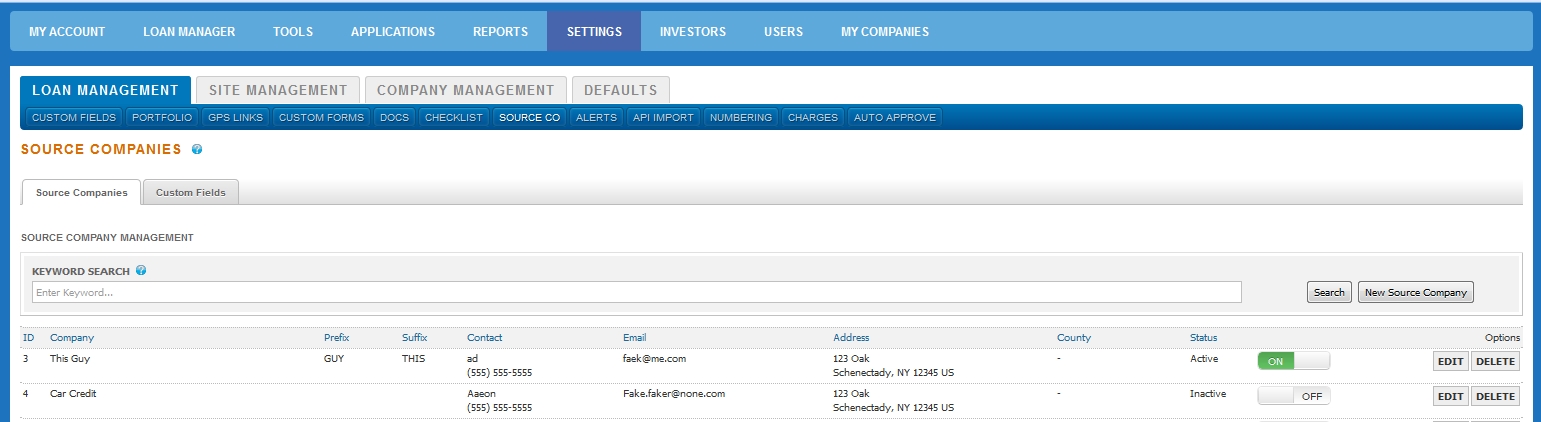
Task: Sort table by Address column header
Action: pyautogui.click(x=851, y=337)
